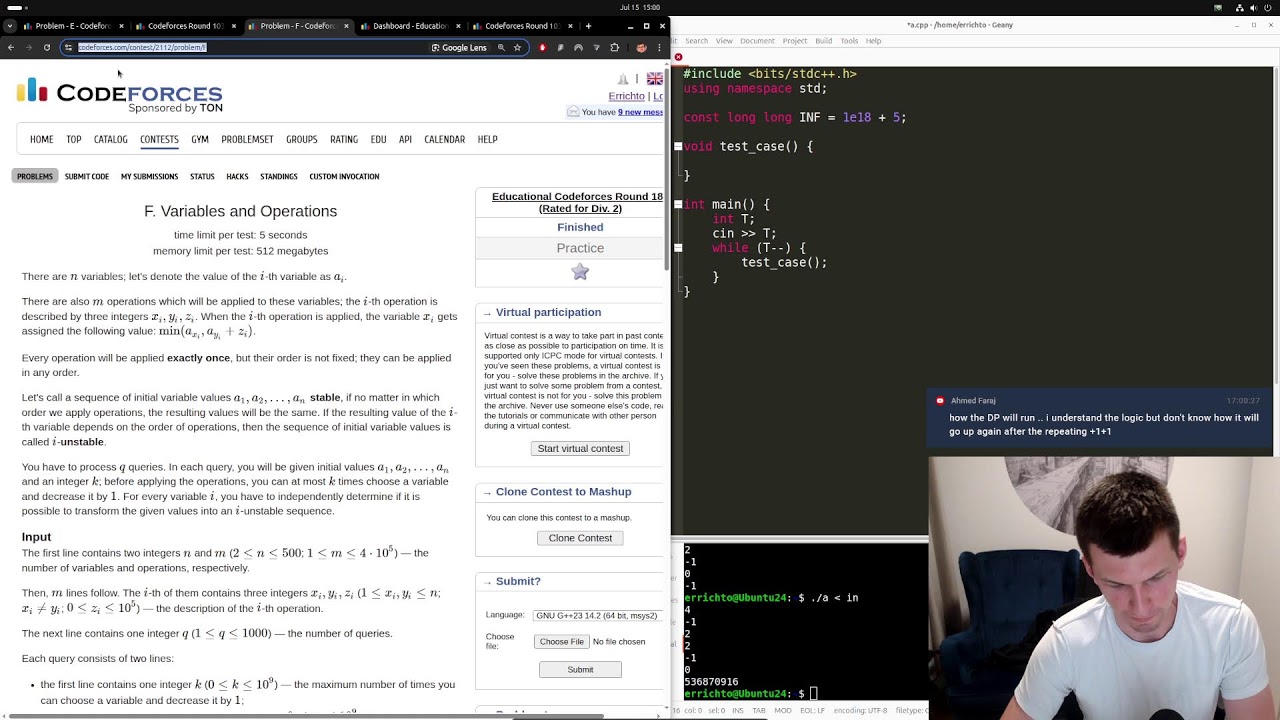
Task: Open the HOME menu item
Action: point(41,139)
